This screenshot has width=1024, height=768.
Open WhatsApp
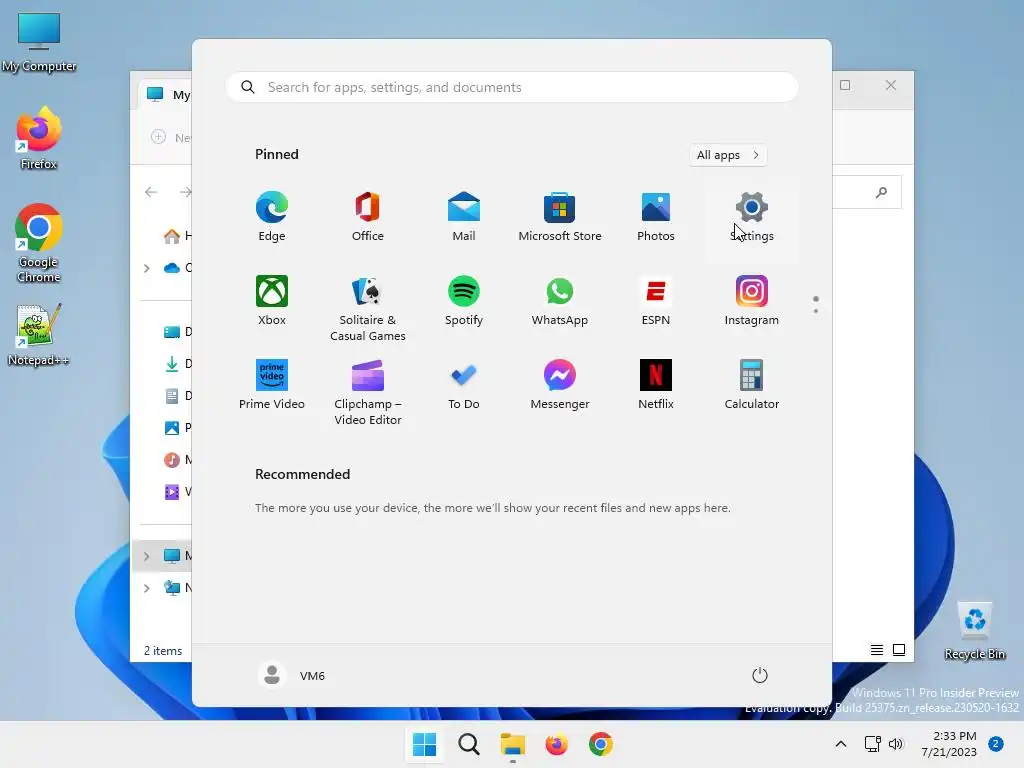560,300
